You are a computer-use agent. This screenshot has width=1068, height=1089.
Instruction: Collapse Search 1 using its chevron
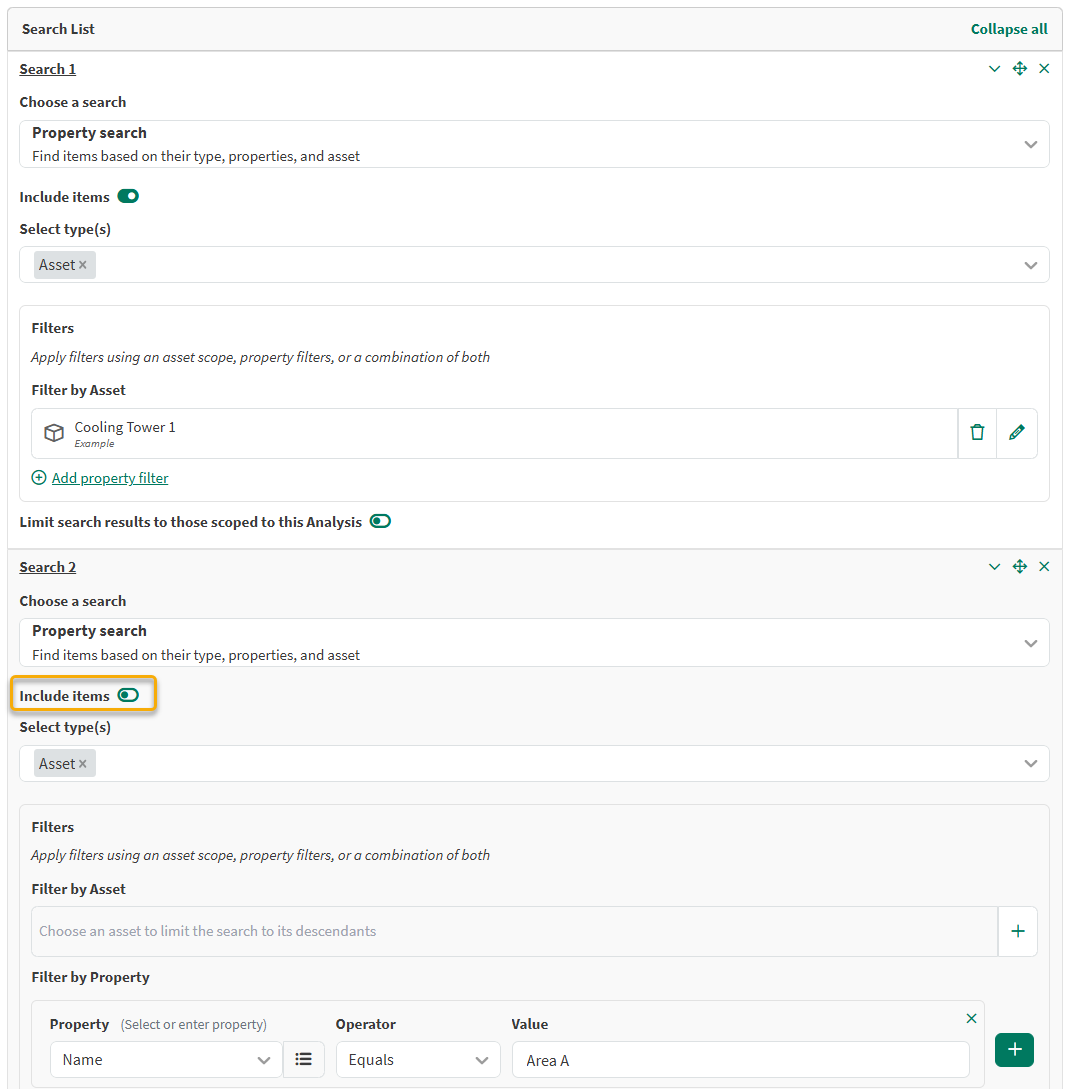994,69
